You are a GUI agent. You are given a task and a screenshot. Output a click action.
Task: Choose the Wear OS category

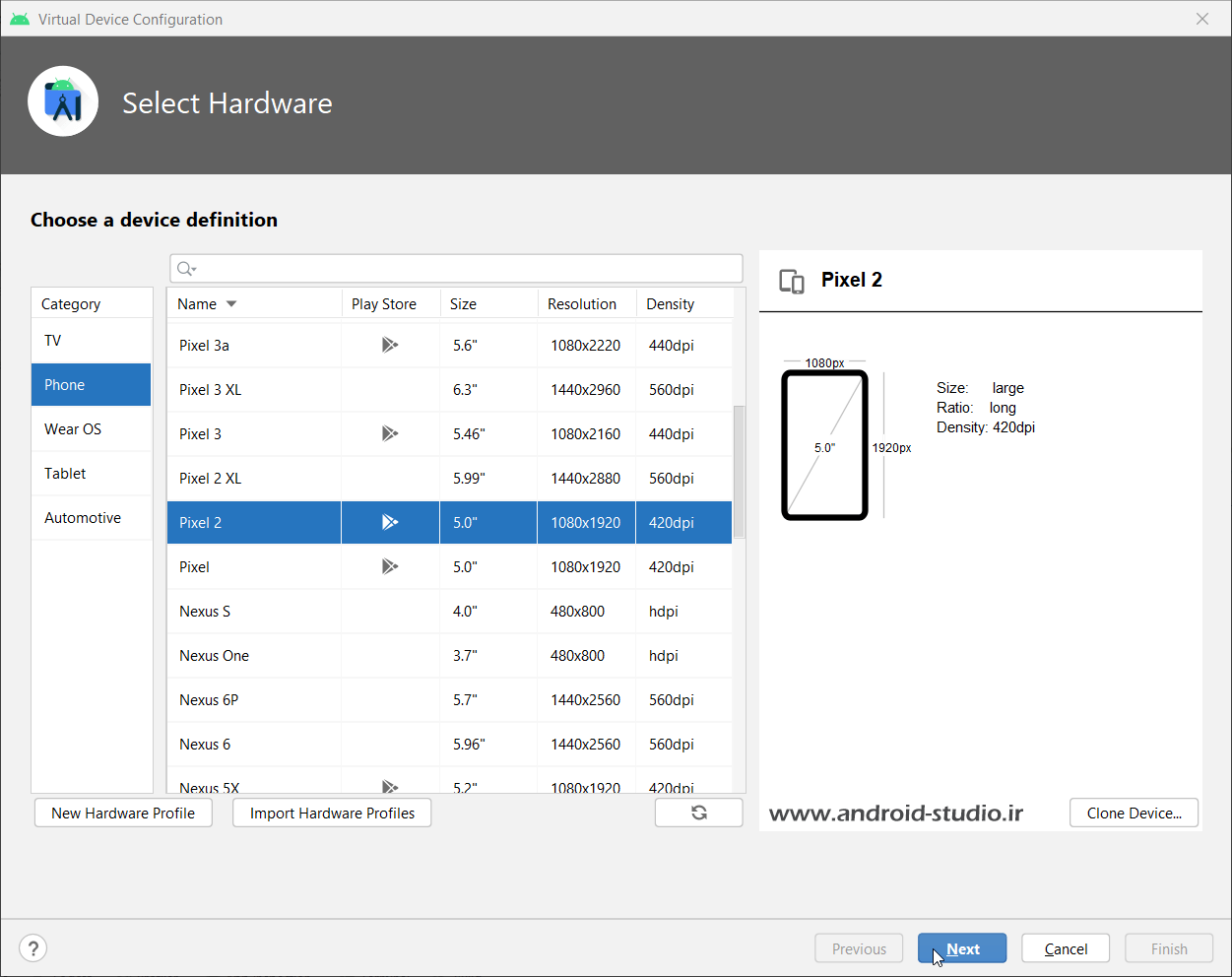click(92, 429)
